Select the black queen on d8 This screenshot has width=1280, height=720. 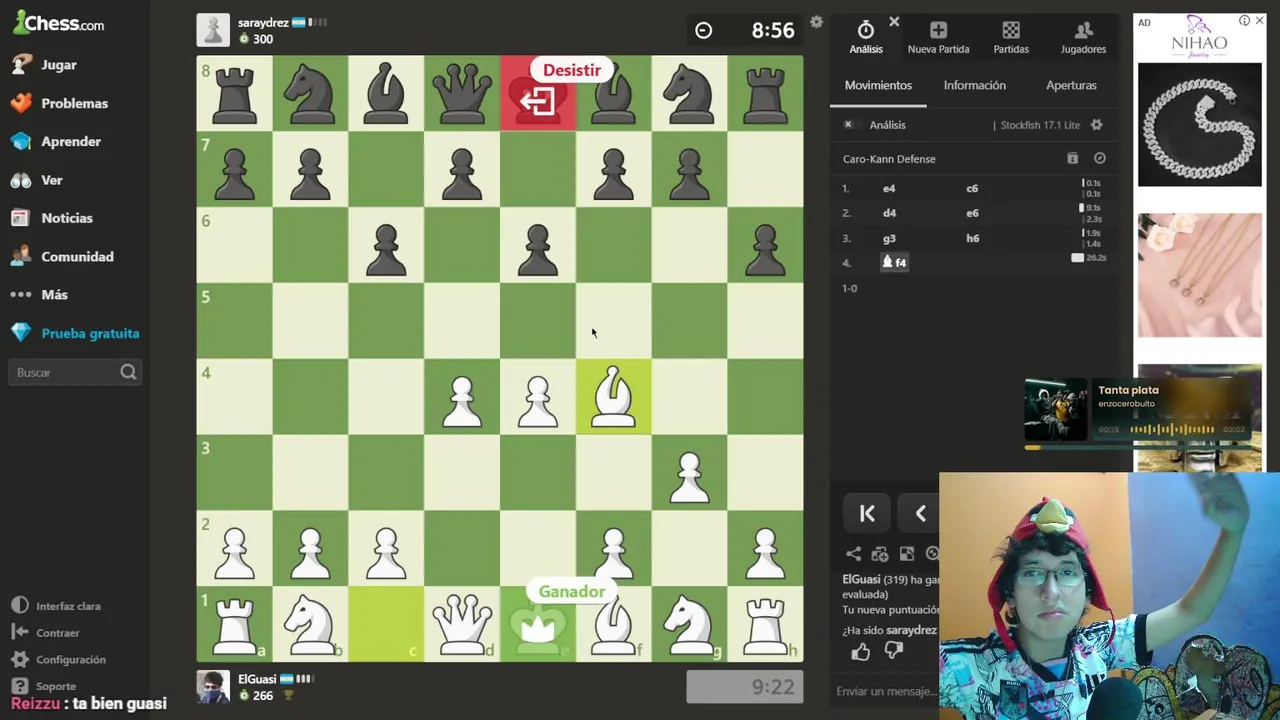click(x=462, y=94)
